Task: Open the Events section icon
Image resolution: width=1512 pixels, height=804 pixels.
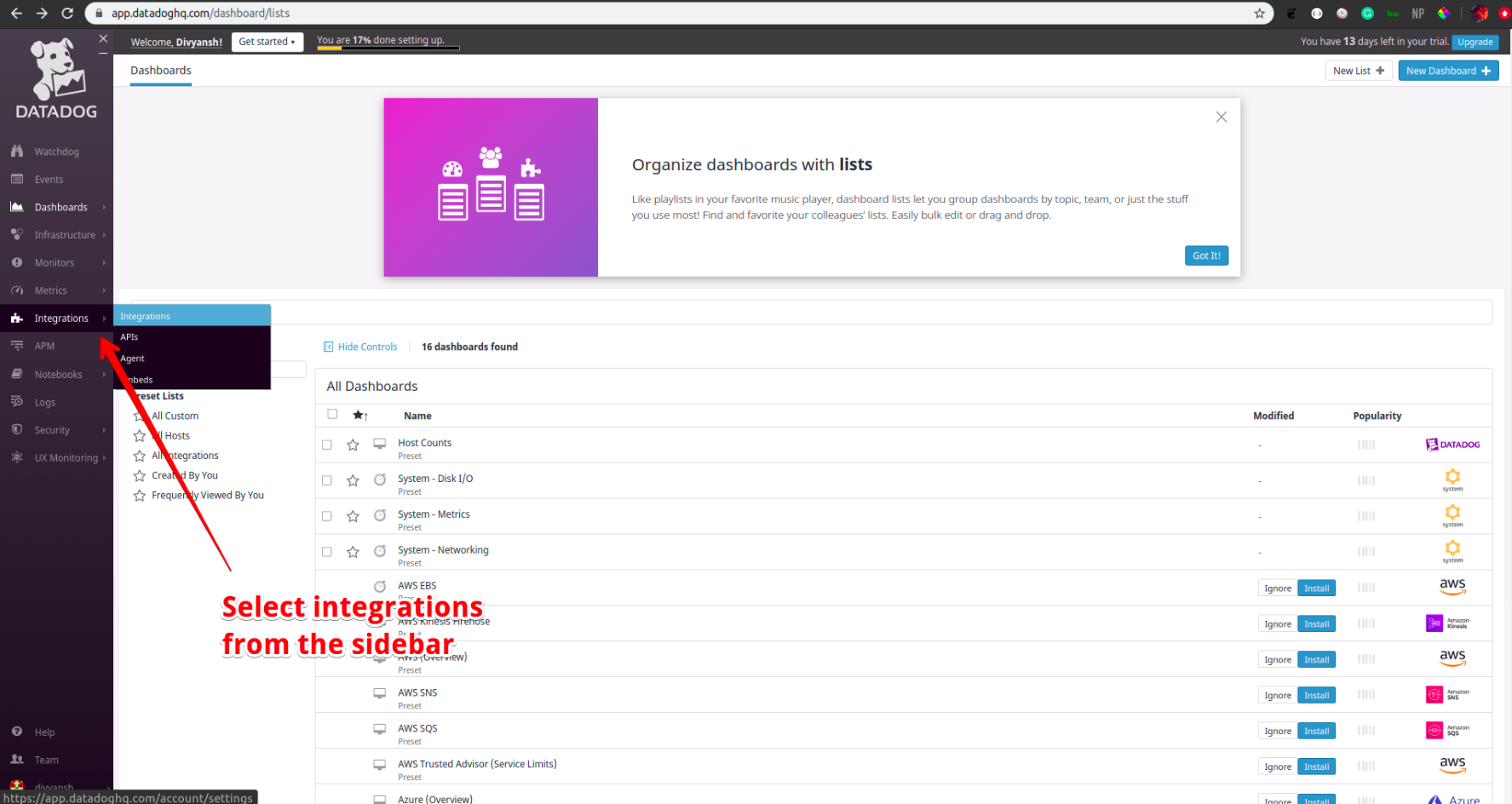Action: tap(17, 179)
